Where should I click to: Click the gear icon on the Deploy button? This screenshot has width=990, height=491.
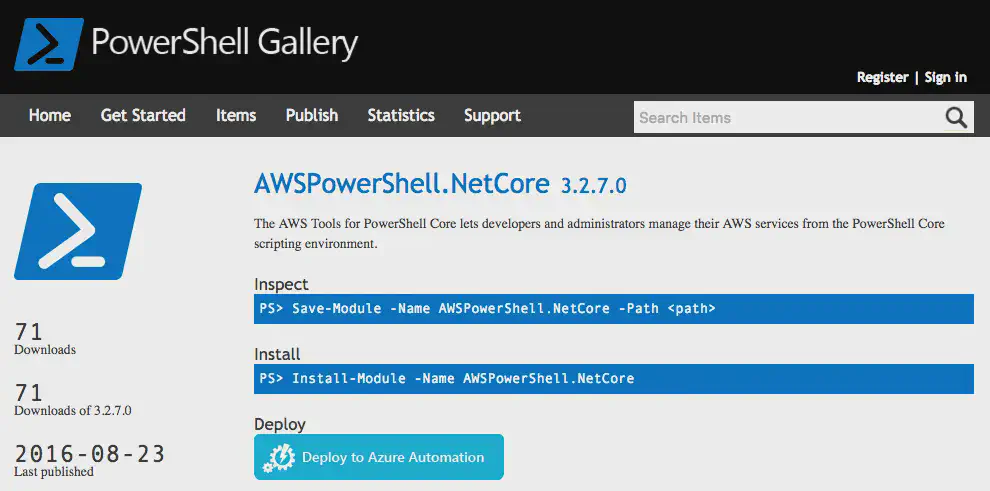click(278, 457)
